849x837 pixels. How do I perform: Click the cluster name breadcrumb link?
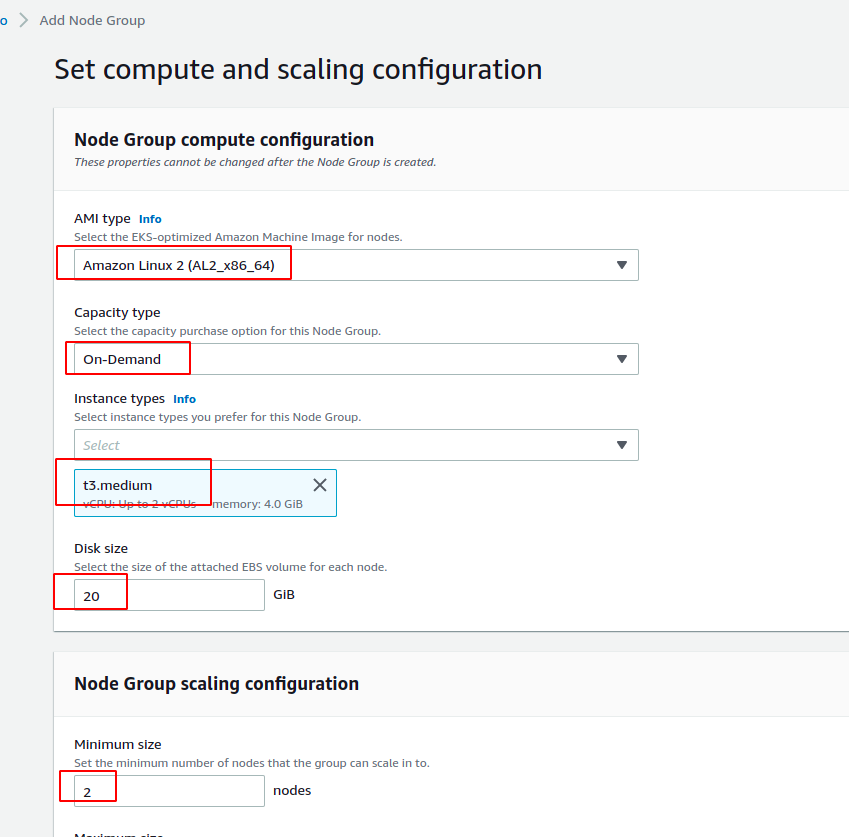pos(3,20)
